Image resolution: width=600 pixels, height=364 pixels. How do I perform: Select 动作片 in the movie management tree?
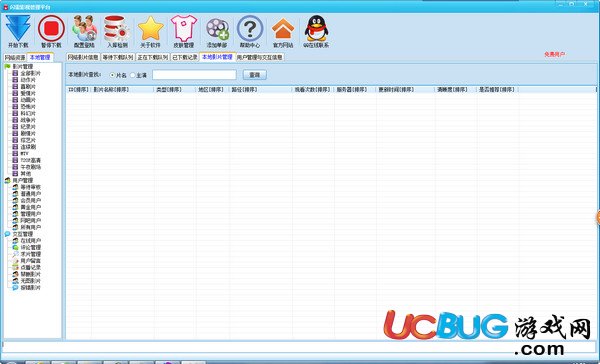[28, 80]
